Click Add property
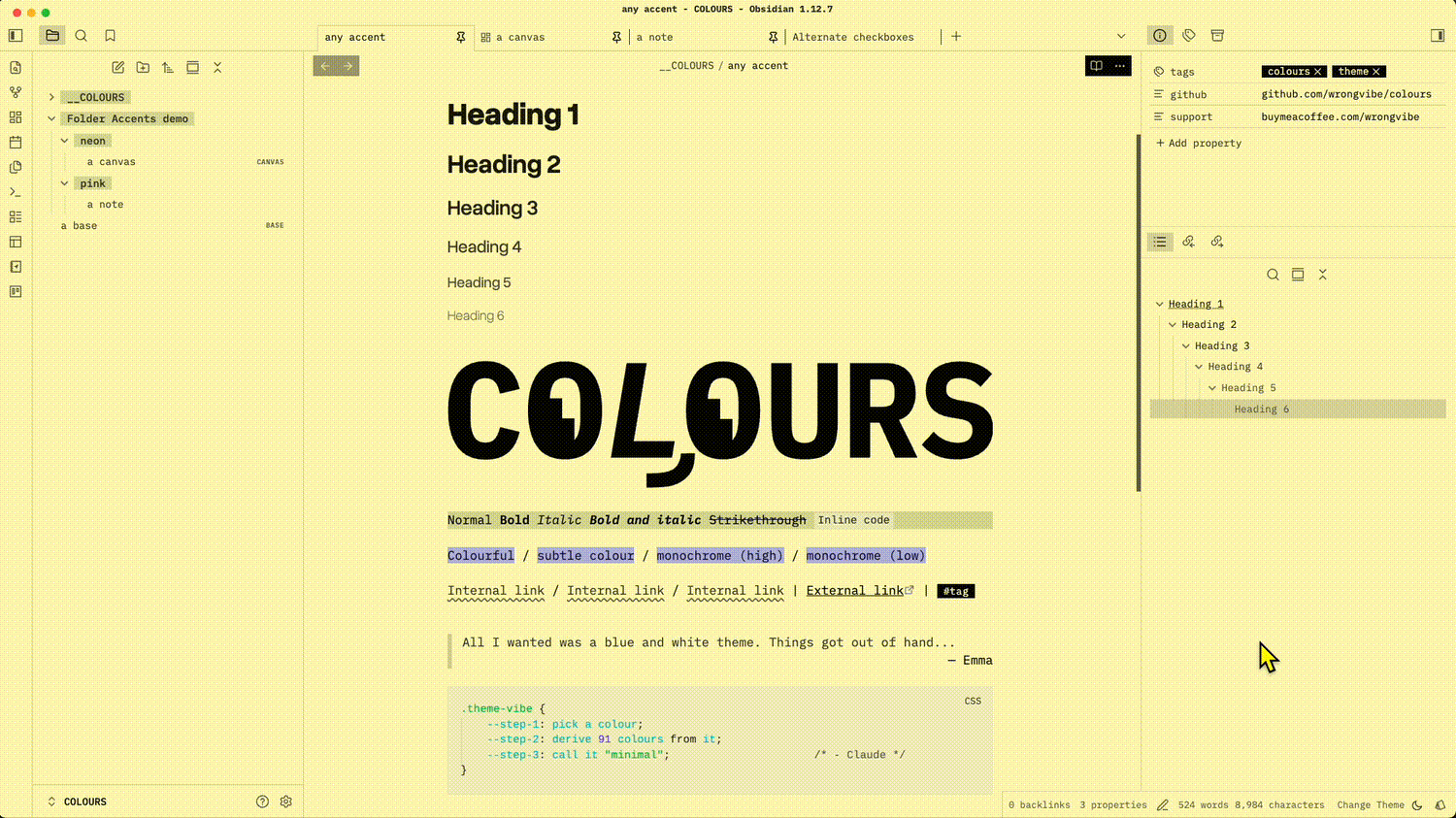Viewport: 1456px width, 818px height. tap(1199, 143)
